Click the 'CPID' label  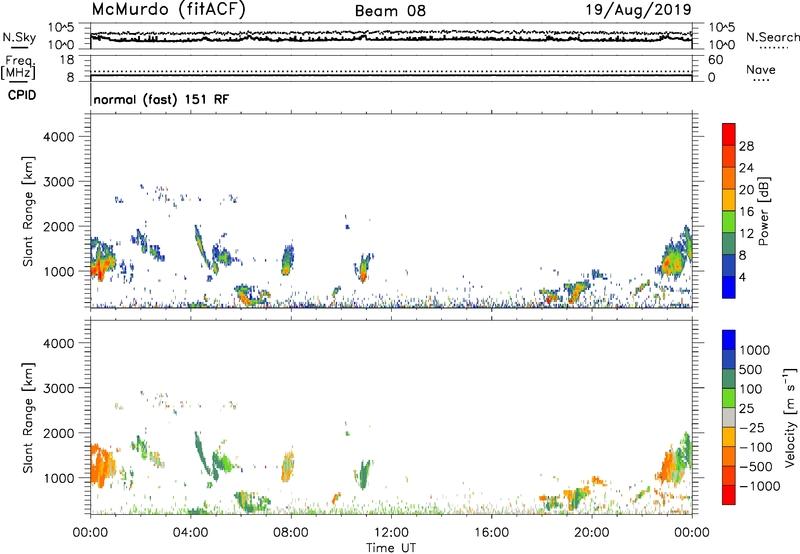tap(22, 95)
